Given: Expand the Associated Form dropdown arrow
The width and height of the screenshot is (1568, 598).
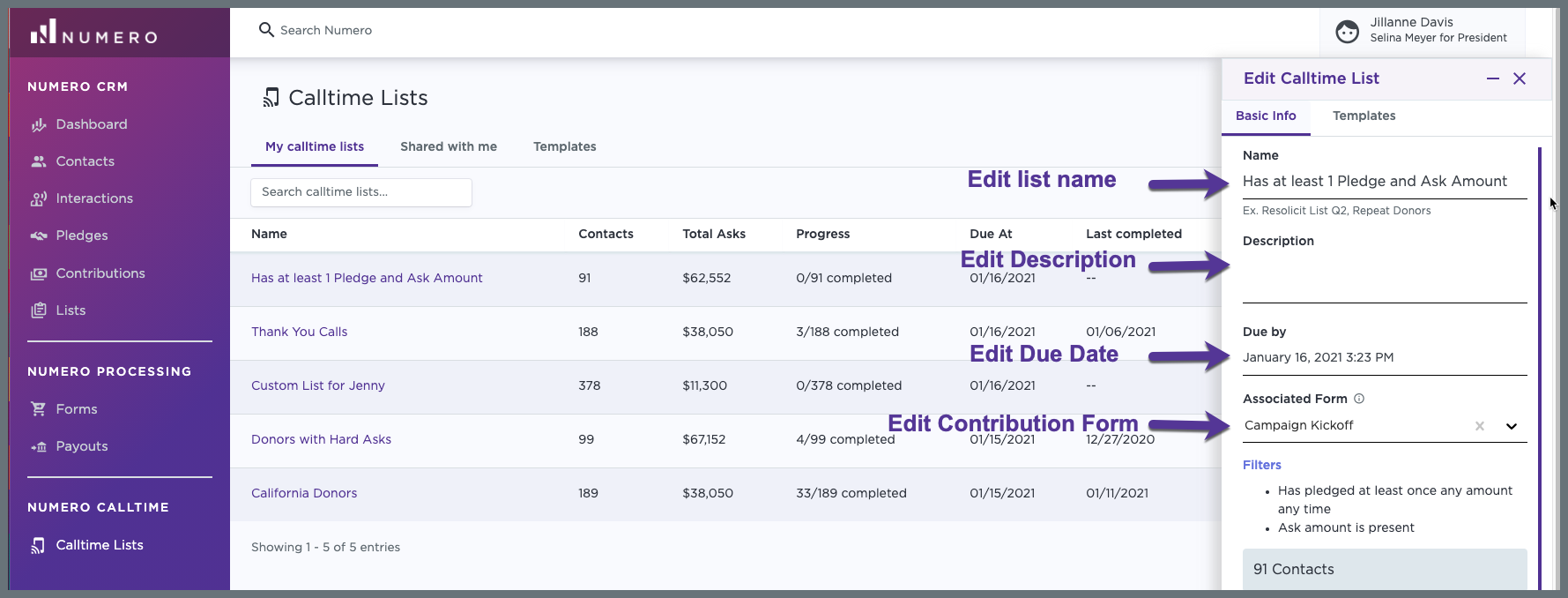Looking at the screenshot, I should coord(1512,426).
